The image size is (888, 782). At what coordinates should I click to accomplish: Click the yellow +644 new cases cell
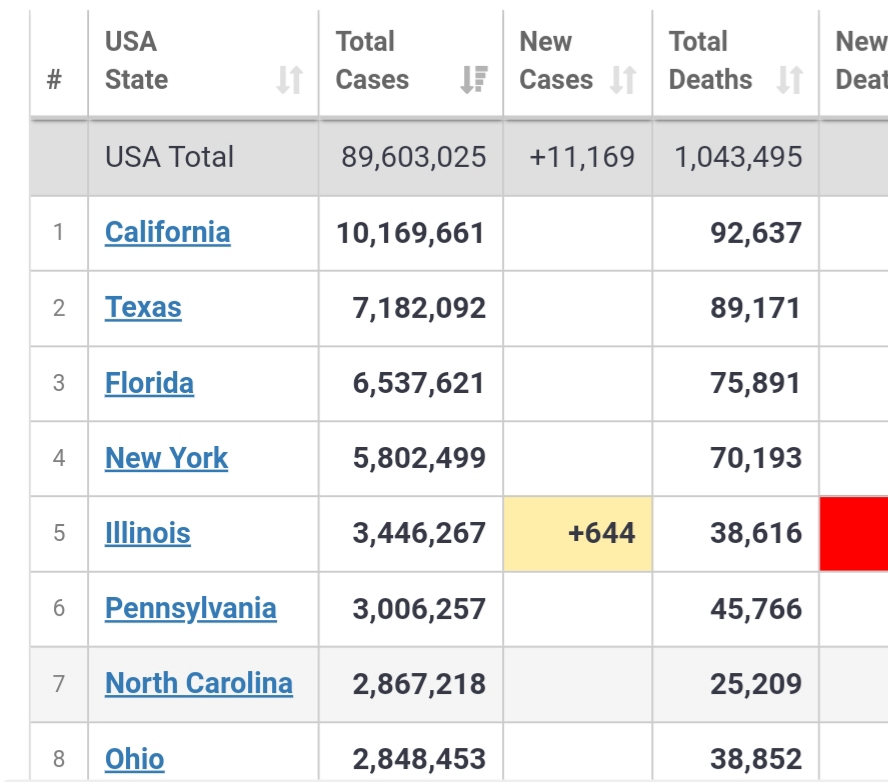point(578,533)
